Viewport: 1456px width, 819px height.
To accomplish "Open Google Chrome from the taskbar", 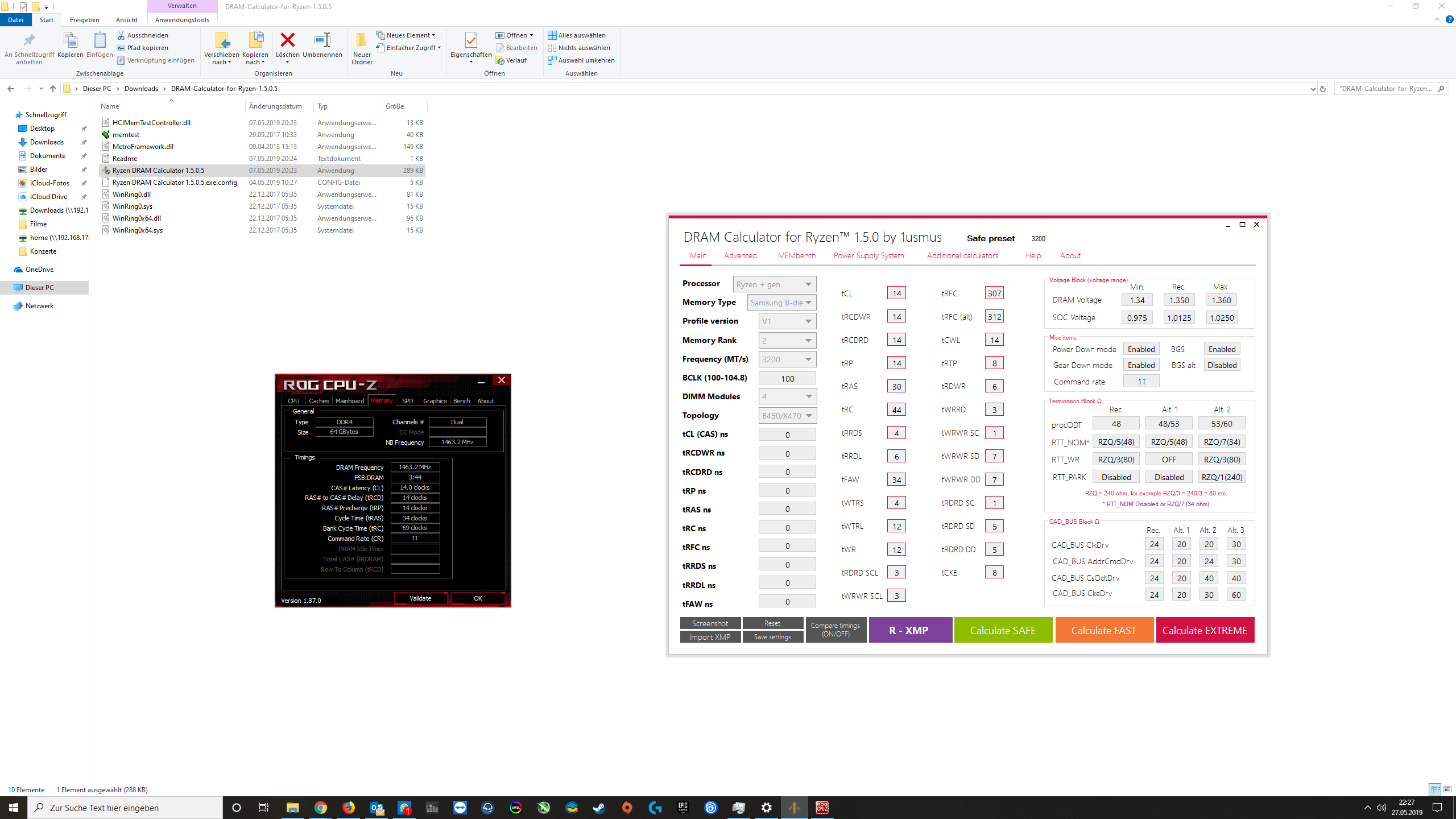I will [321, 807].
